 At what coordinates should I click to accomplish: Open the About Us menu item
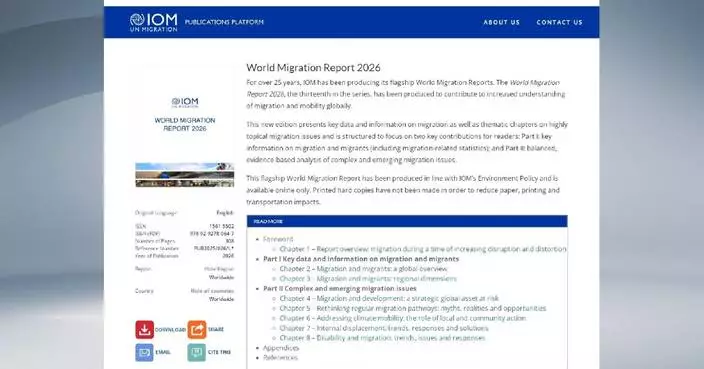(502, 22)
